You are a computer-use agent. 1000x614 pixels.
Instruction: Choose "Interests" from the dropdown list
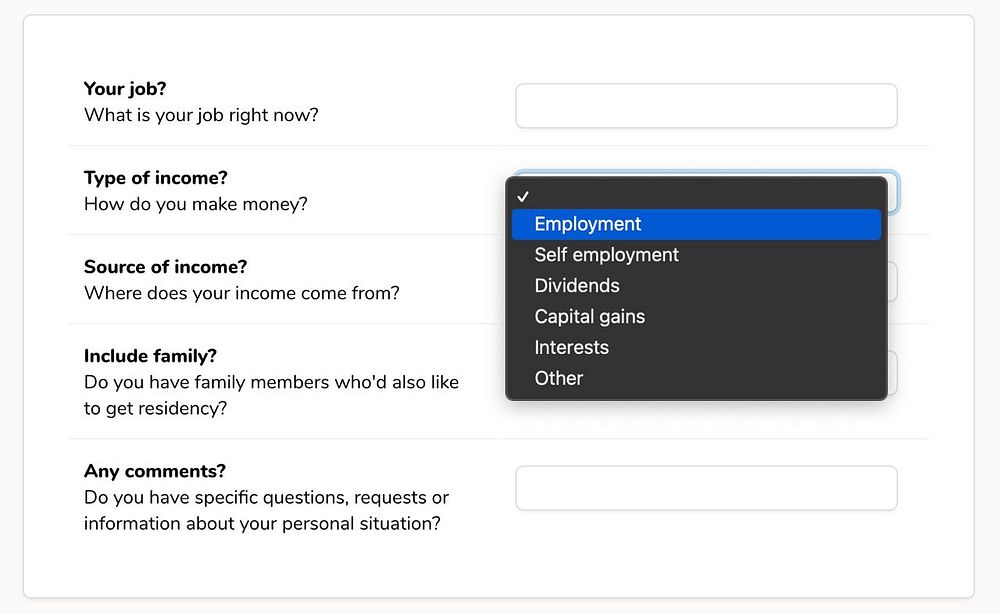(x=571, y=348)
